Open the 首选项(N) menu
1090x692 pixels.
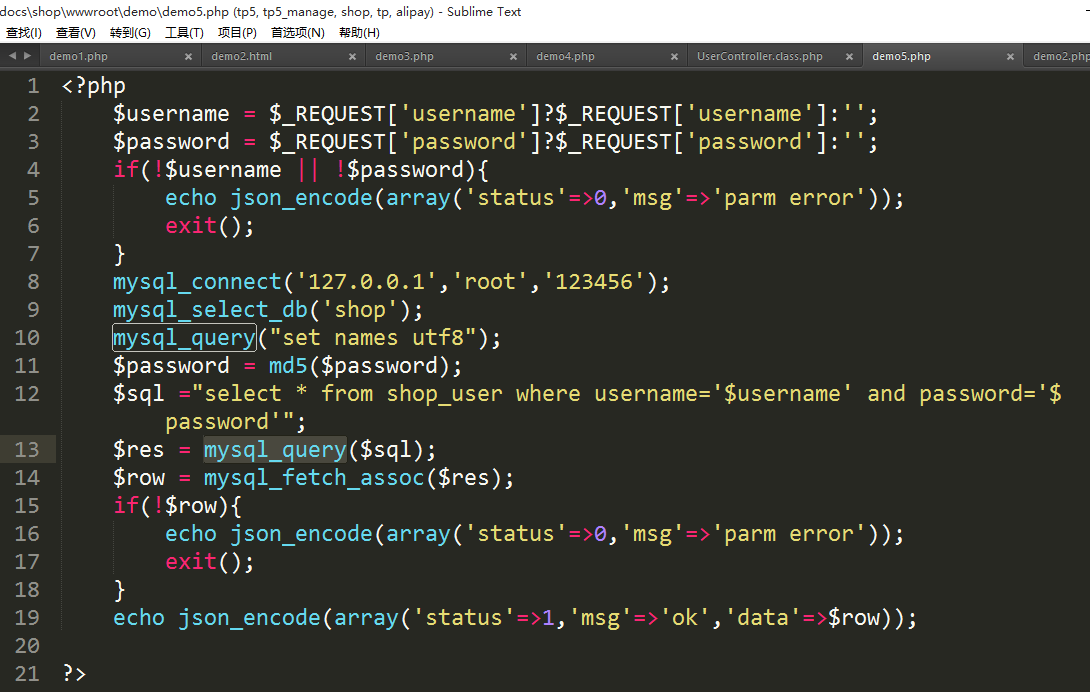297,33
